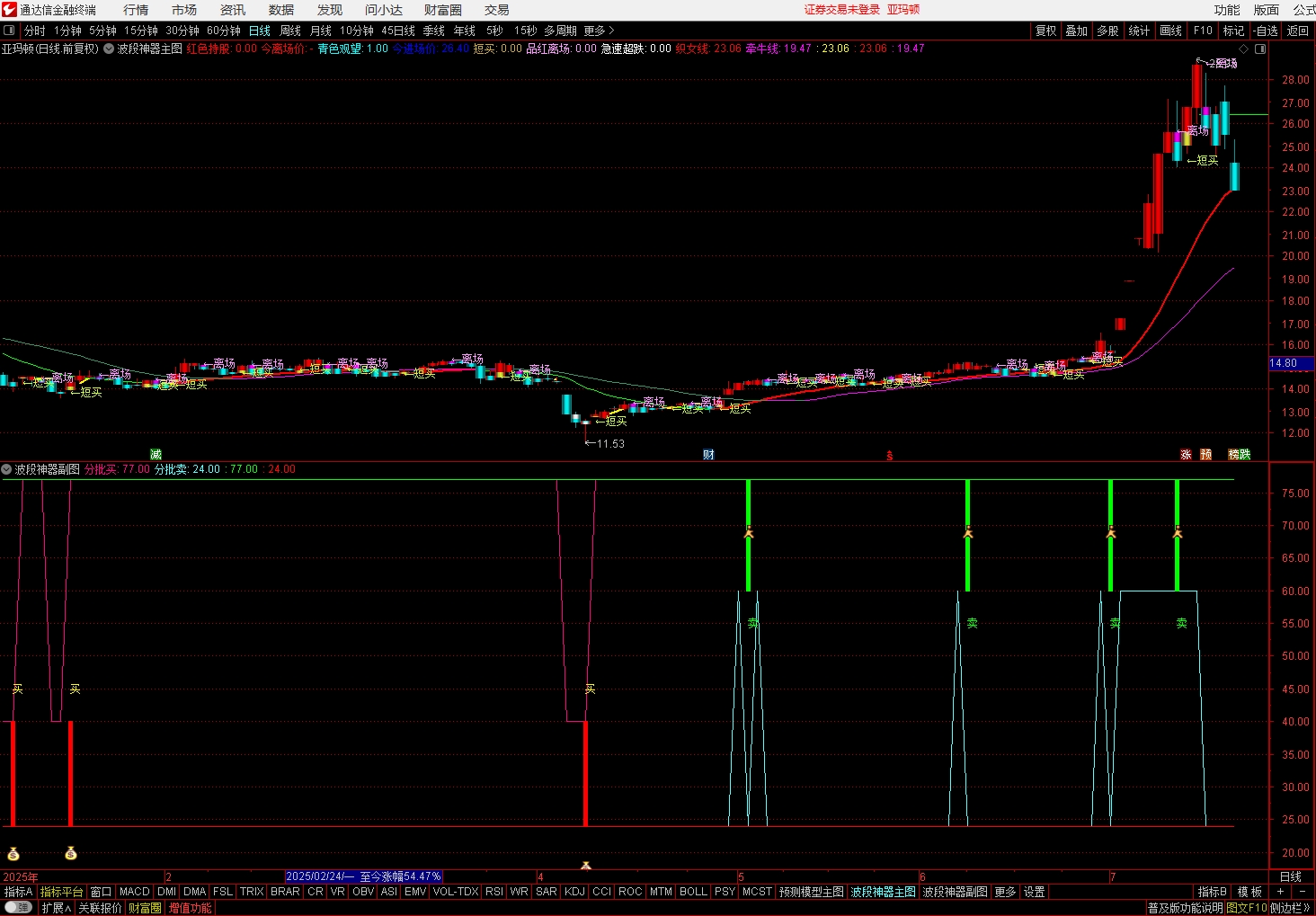Click the 通达信 app logo icon

point(9,10)
